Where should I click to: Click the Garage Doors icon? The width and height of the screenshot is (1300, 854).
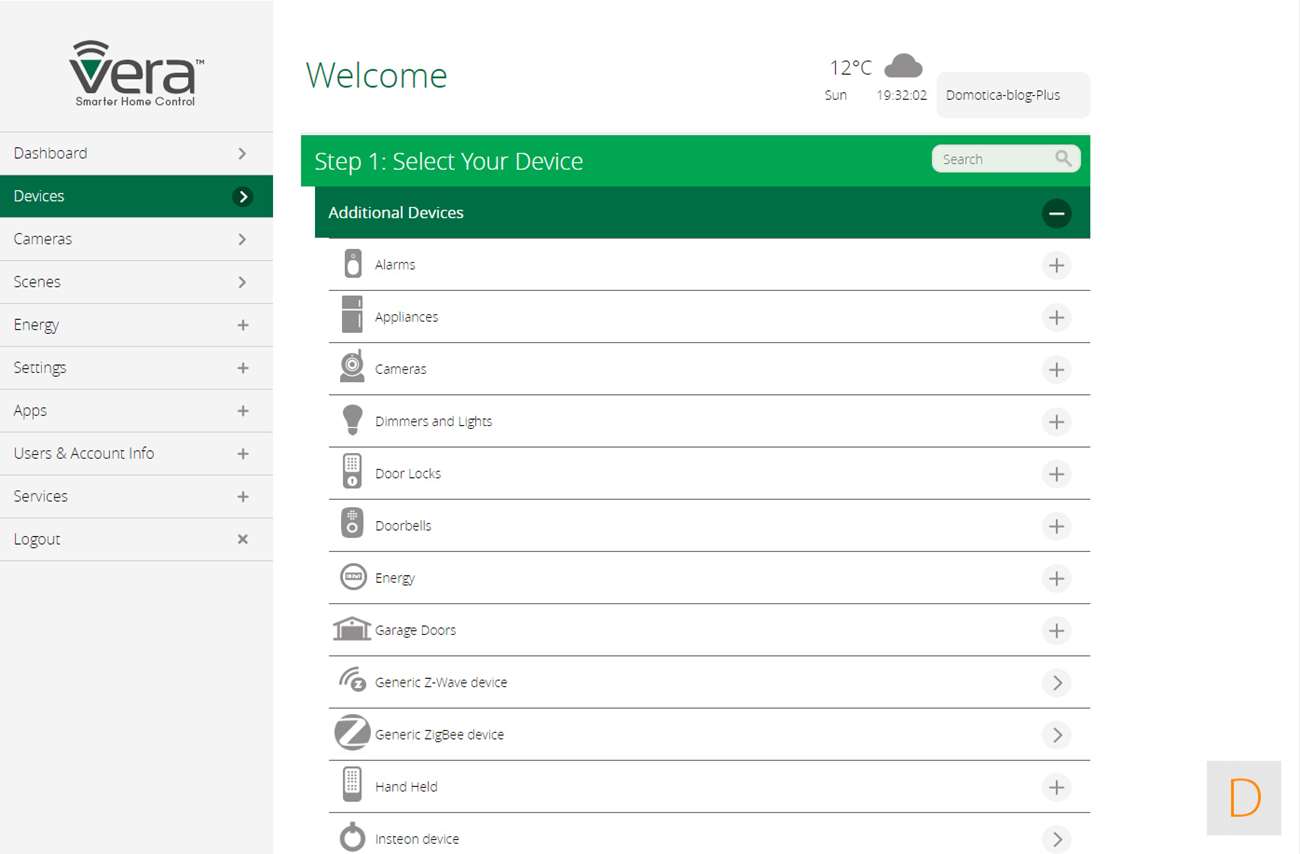point(352,629)
